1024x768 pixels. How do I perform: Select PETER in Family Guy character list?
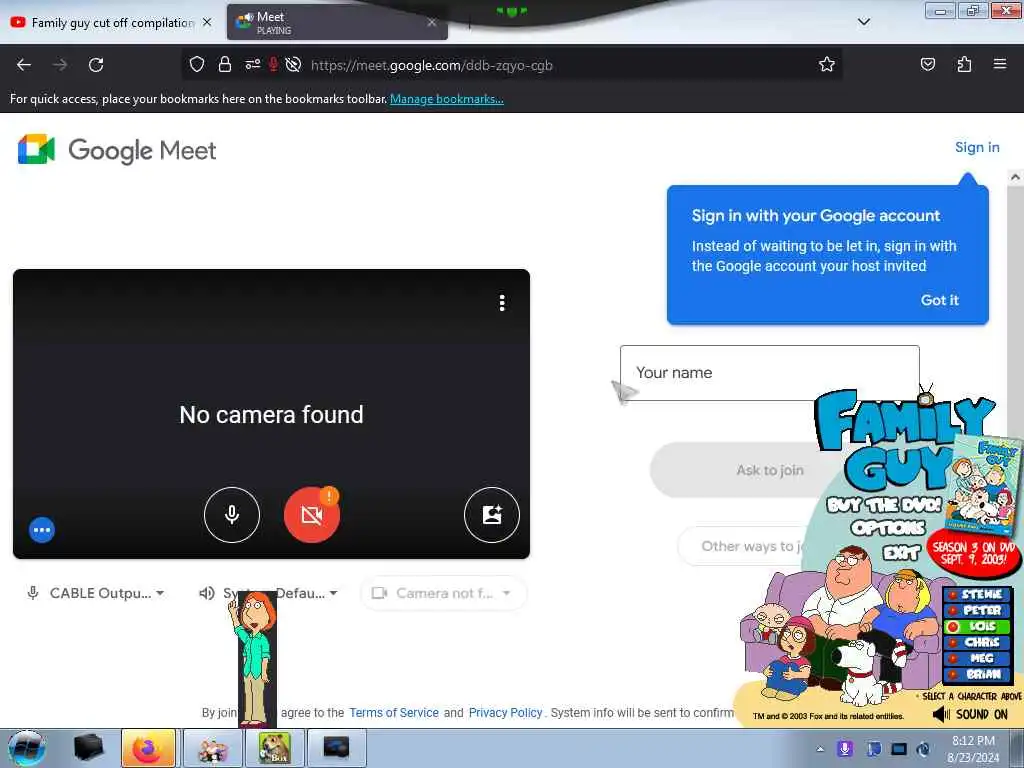(978, 610)
